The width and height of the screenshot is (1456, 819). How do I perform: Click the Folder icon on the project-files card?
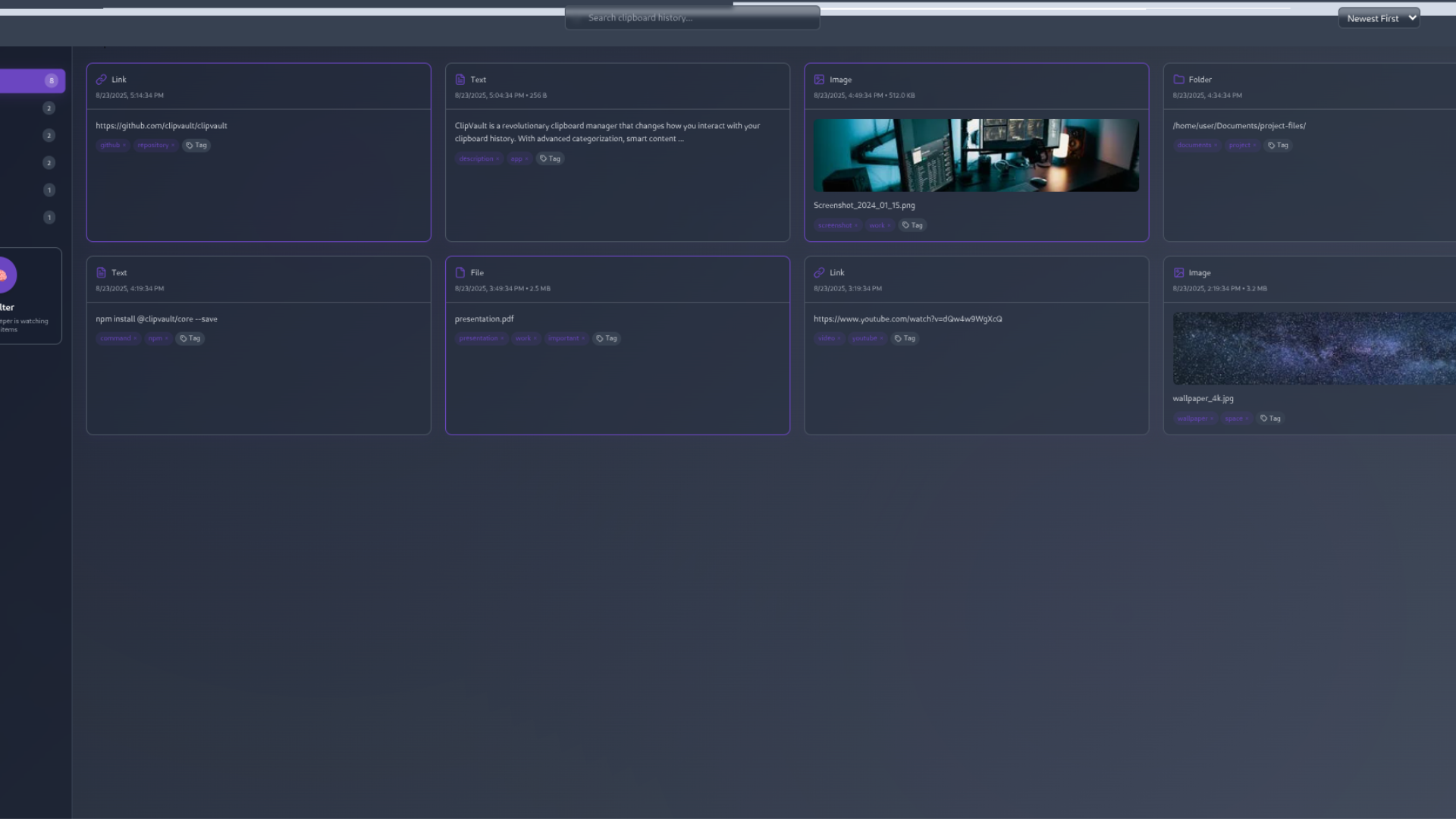click(1178, 80)
